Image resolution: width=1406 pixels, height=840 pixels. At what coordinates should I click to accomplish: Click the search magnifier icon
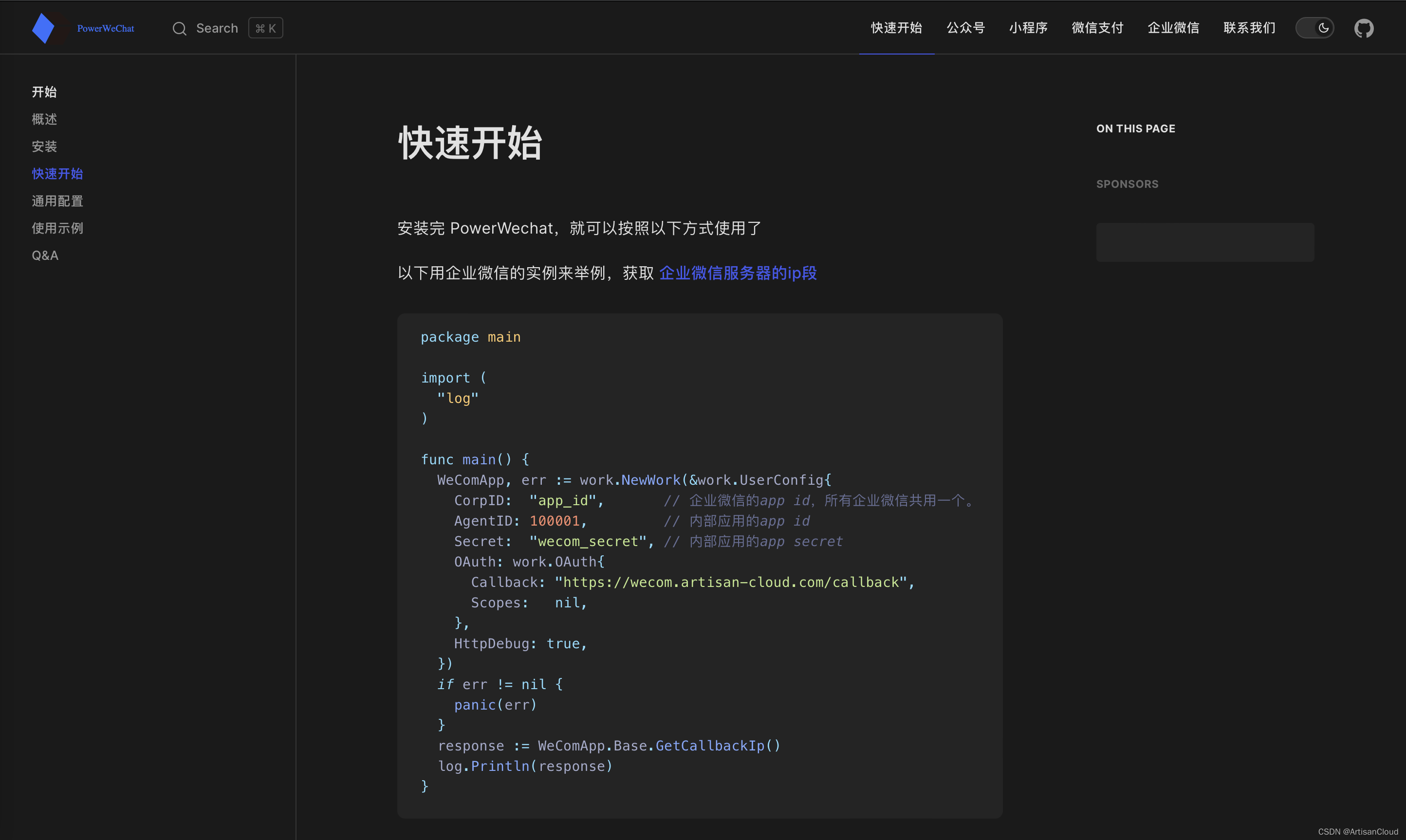(179, 28)
